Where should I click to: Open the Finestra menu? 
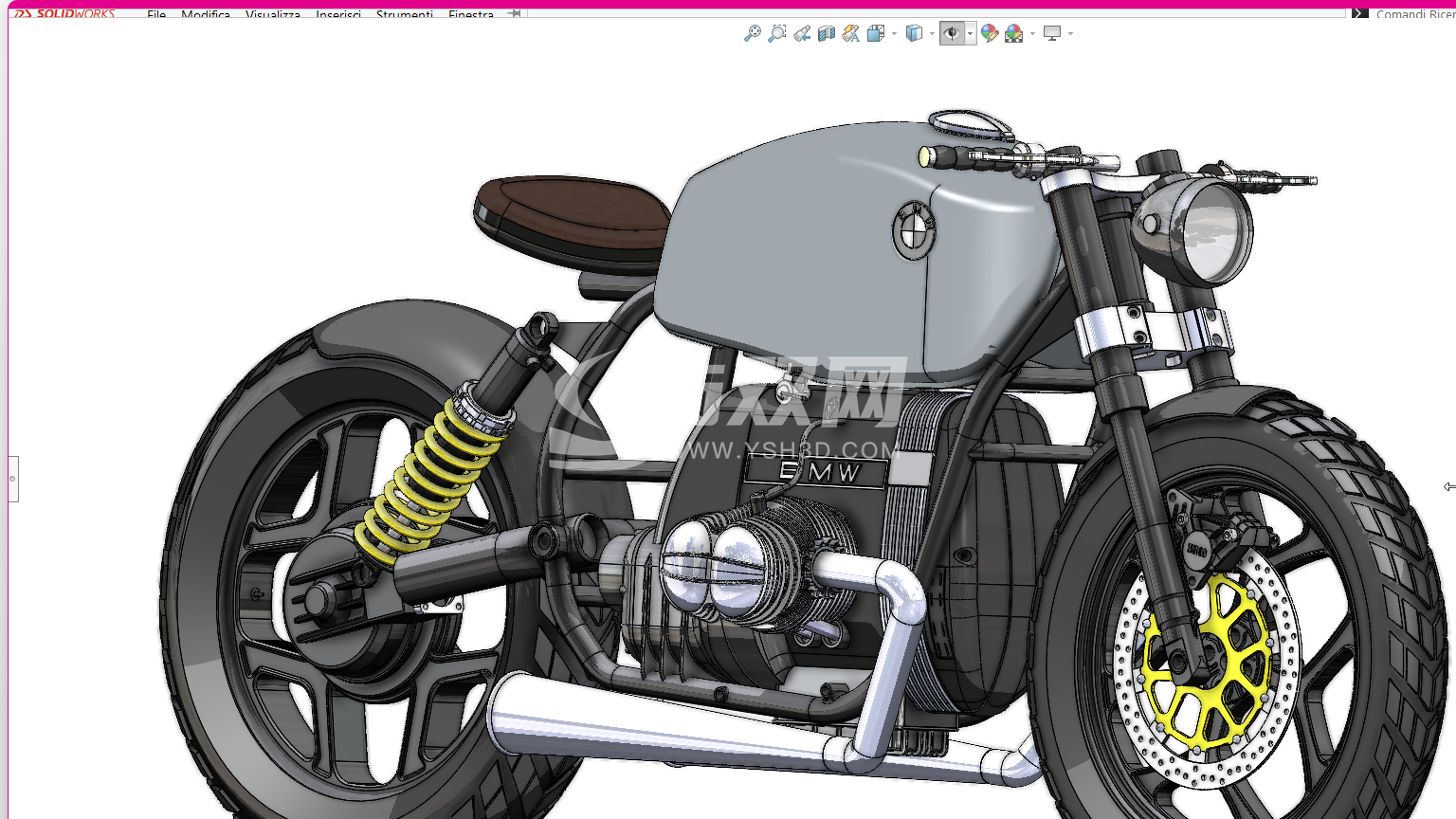(x=471, y=14)
